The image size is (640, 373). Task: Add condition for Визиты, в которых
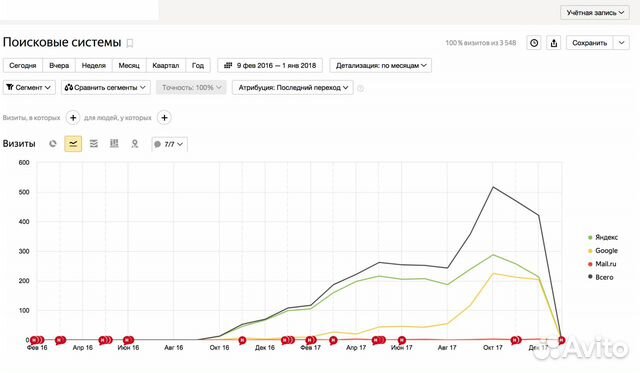[x=73, y=118]
